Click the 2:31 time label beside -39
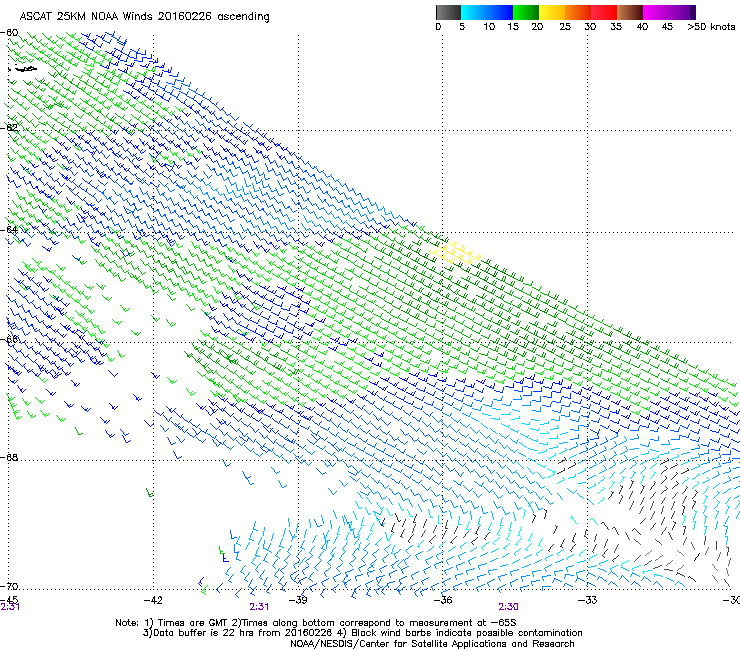This screenshot has width=740, height=650. tap(259, 607)
